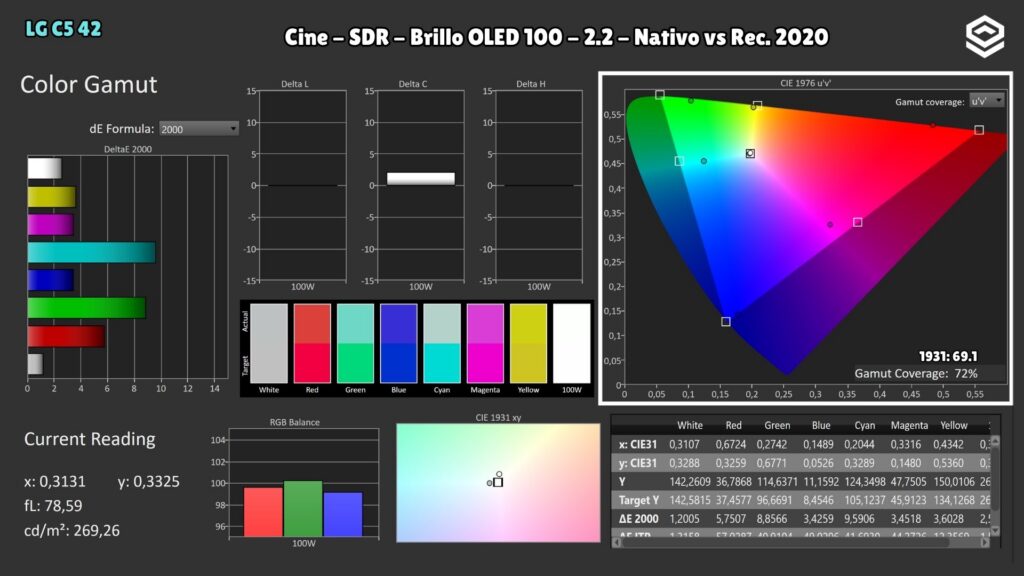1024x576 pixels.
Task: Click the 'Gamut Coverage: 72%' readout
Action: tap(916, 374)
